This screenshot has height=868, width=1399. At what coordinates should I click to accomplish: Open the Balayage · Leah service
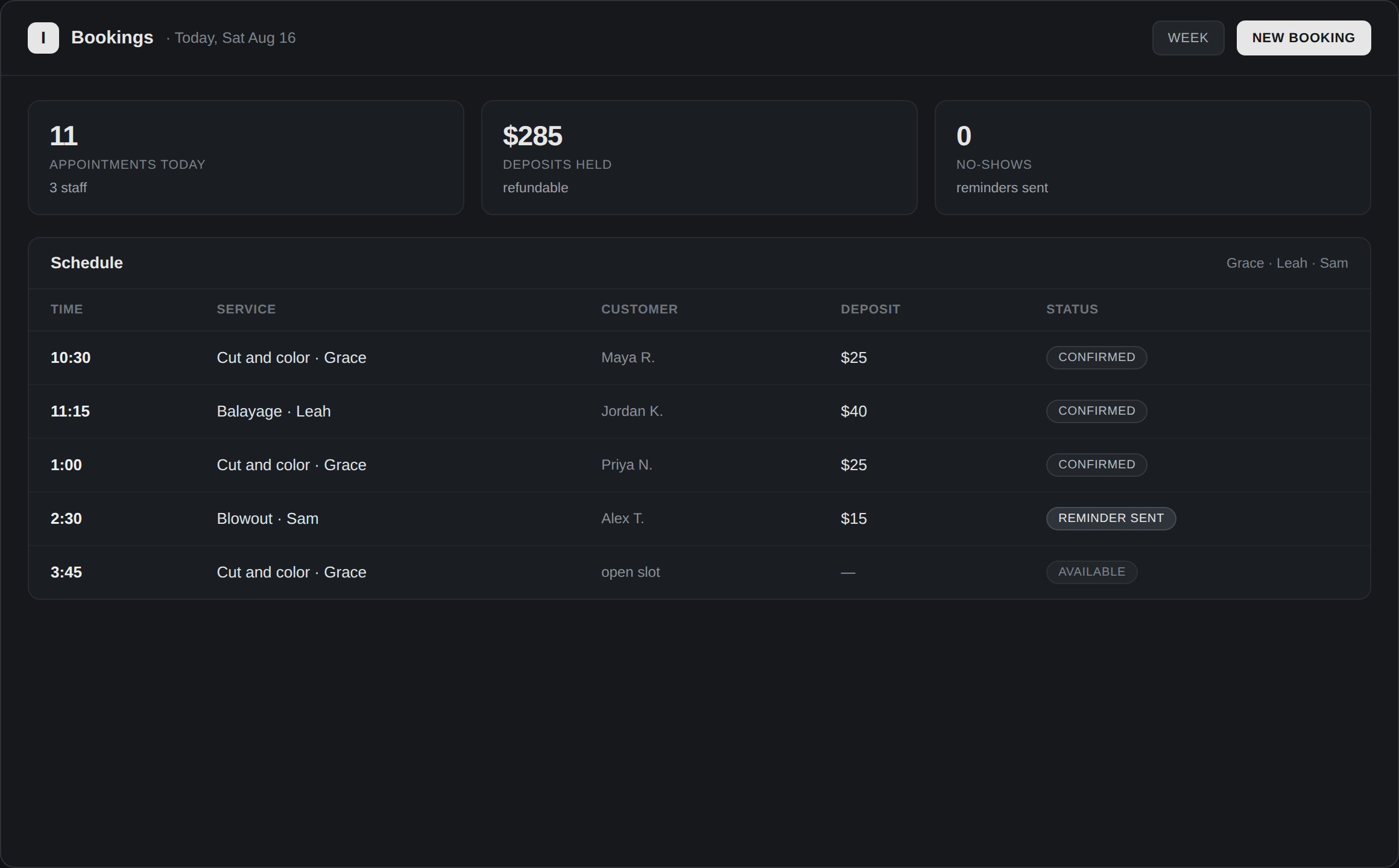274,411
